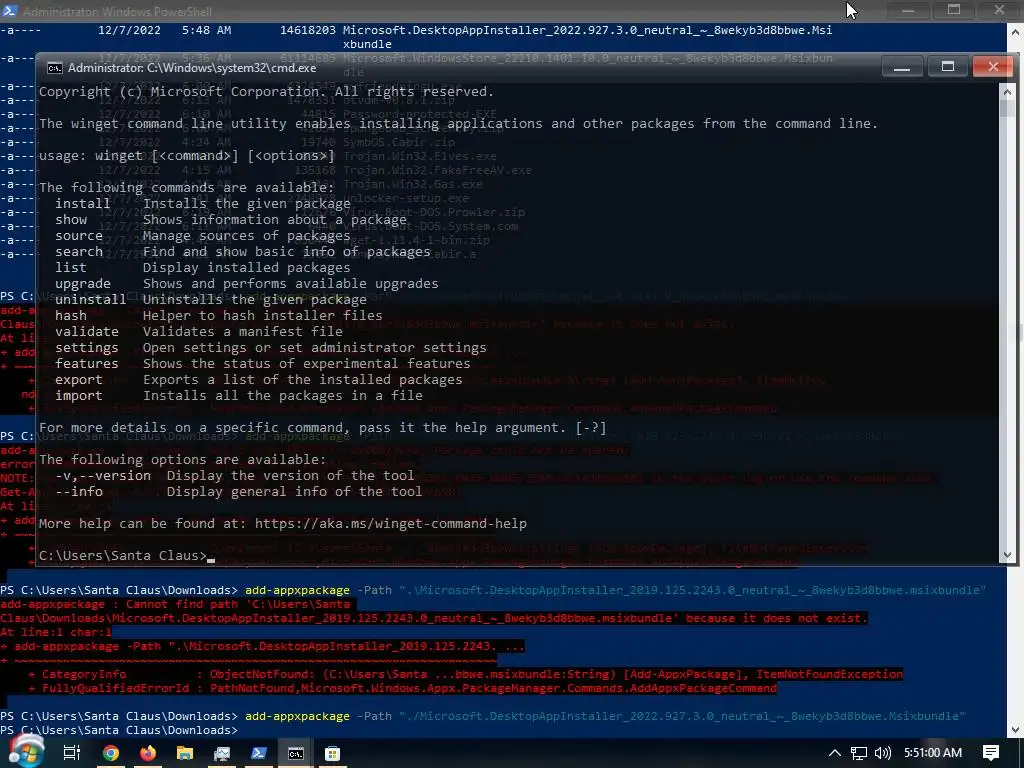Click the 'usage: winget' line
The width and height of the screenshot is (1024, 768).
187,155
